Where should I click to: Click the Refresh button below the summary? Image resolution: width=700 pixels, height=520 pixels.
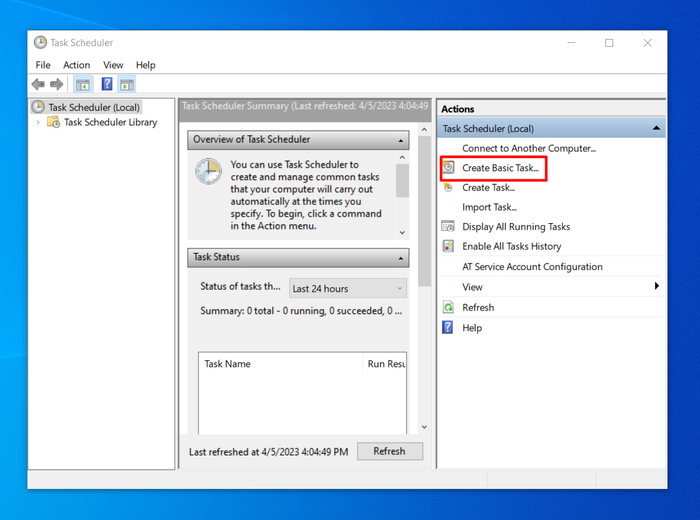point(390,451)
